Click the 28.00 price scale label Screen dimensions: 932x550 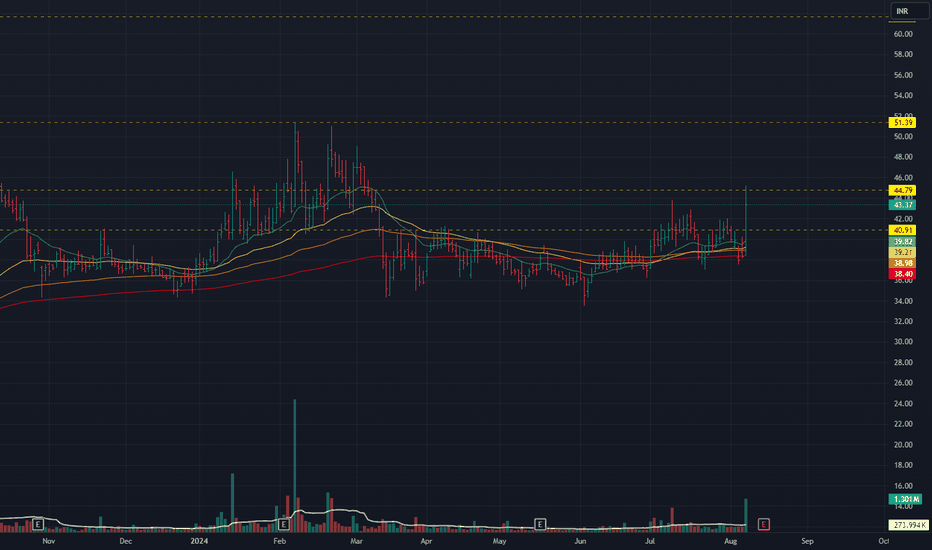903,362
